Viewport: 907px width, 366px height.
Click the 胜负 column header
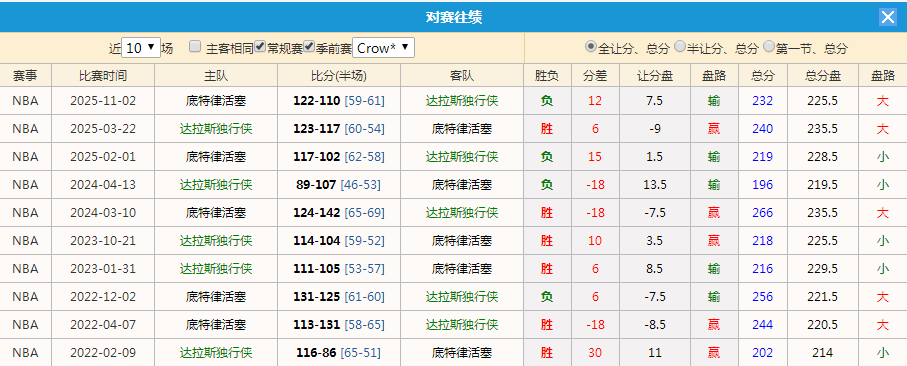547,75
